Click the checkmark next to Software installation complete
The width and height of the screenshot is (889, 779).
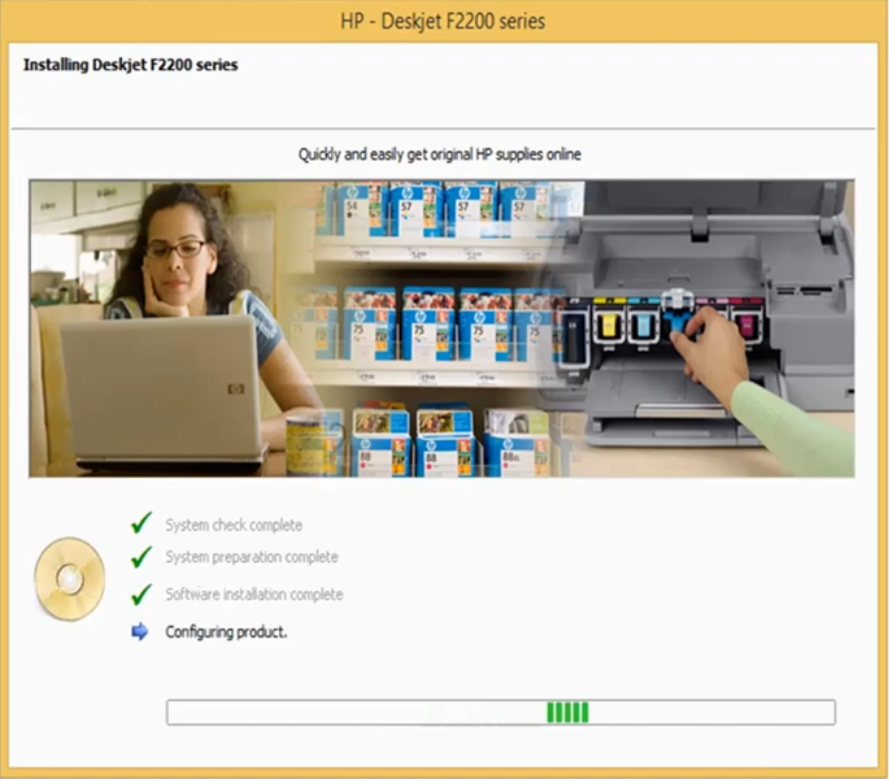(141, 594)
